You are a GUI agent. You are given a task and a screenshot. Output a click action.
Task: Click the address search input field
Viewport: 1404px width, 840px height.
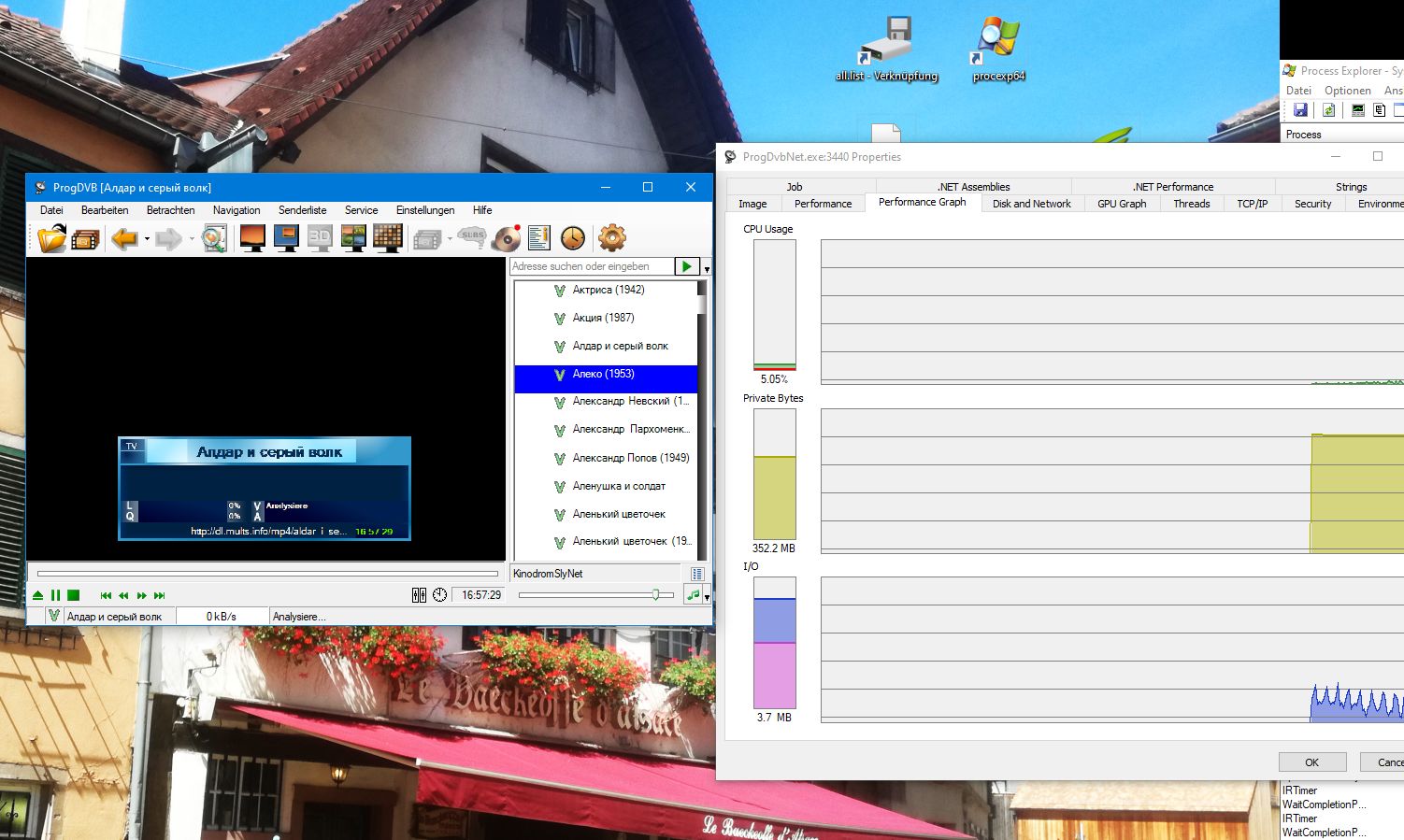click(x=591, y=266)
